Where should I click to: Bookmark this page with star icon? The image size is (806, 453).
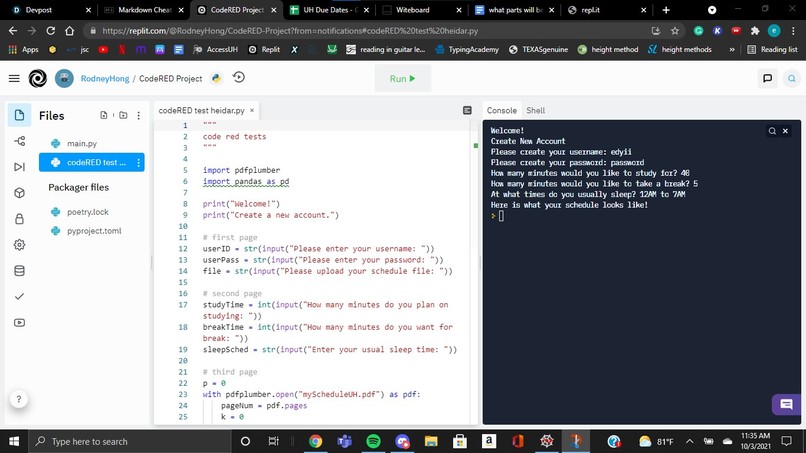tap(675, 31)
